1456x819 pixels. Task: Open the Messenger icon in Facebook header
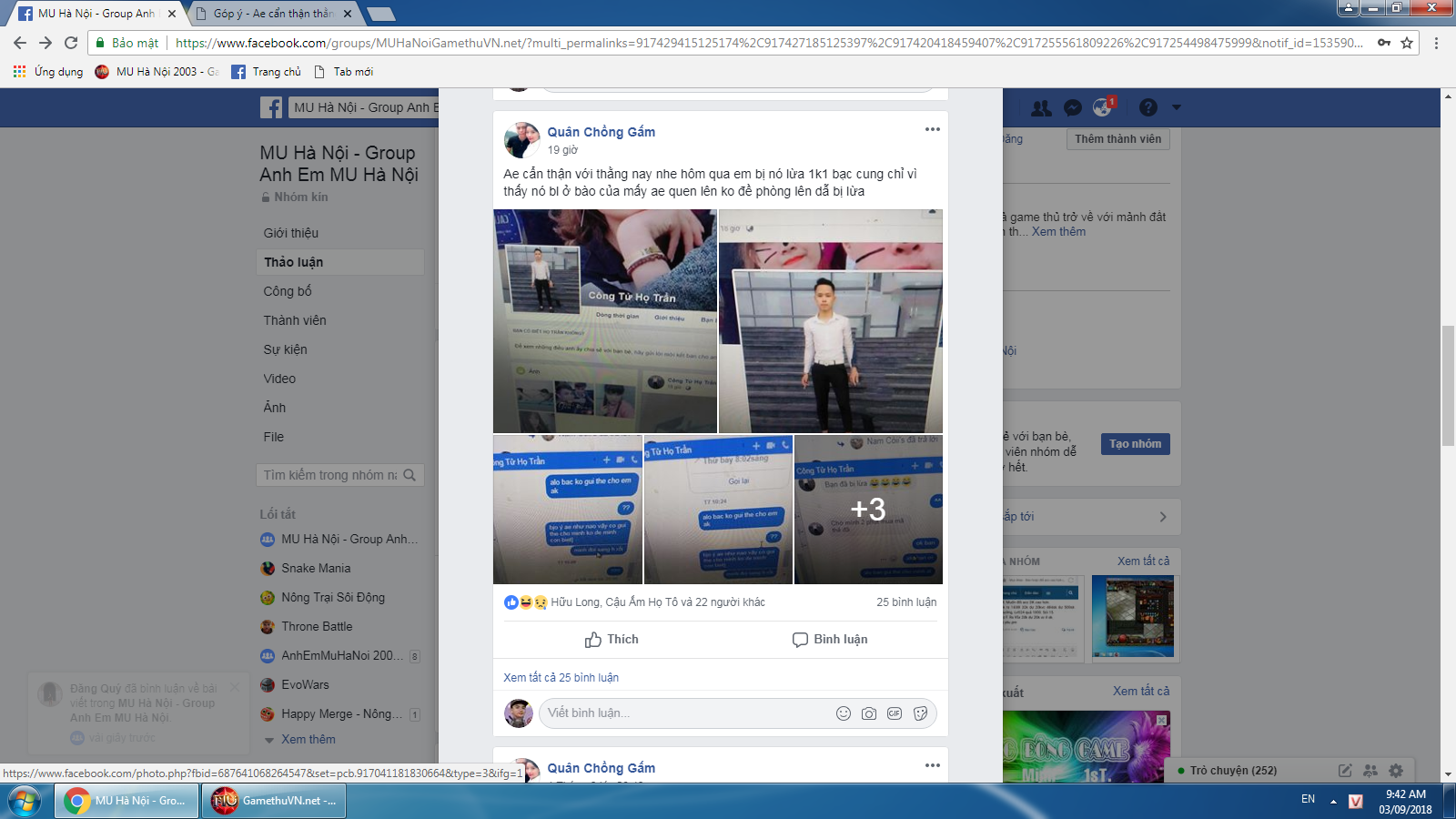point(1073,107)
